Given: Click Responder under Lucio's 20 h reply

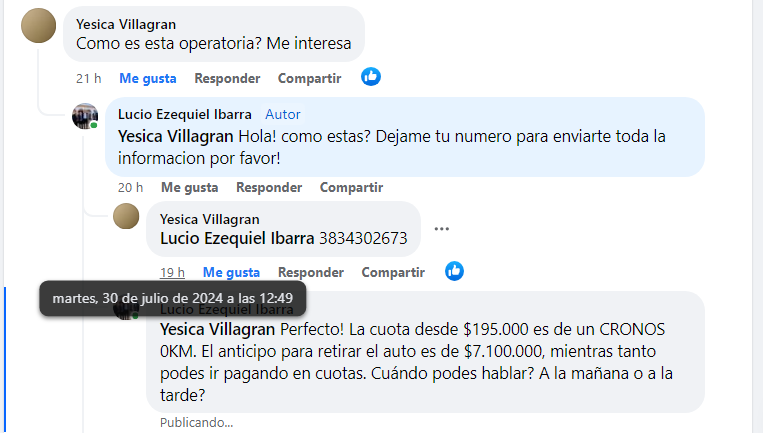Looking at the screenshot, I should 269,187.
